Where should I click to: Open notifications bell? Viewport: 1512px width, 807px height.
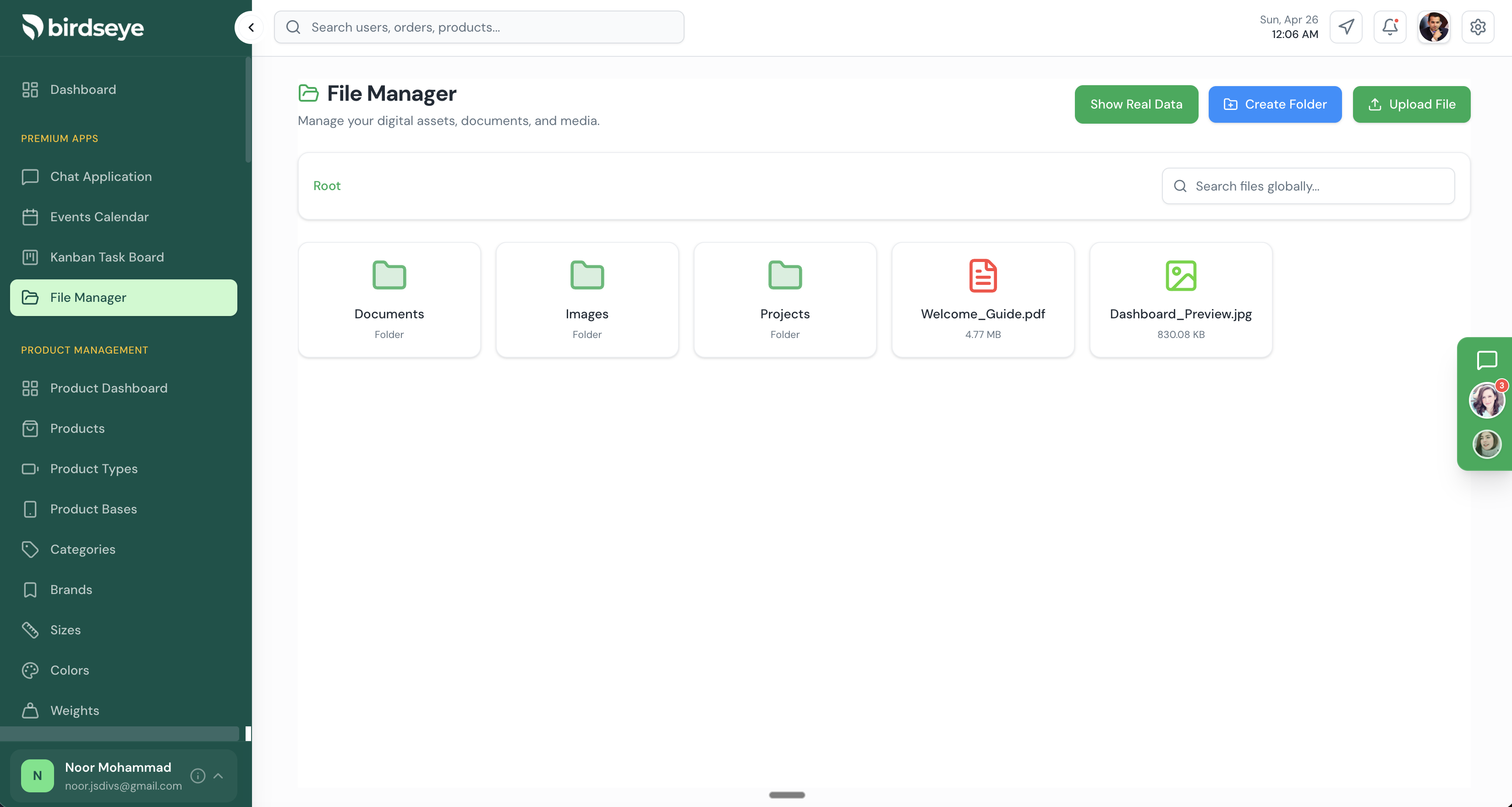(x=1389, y=27)
